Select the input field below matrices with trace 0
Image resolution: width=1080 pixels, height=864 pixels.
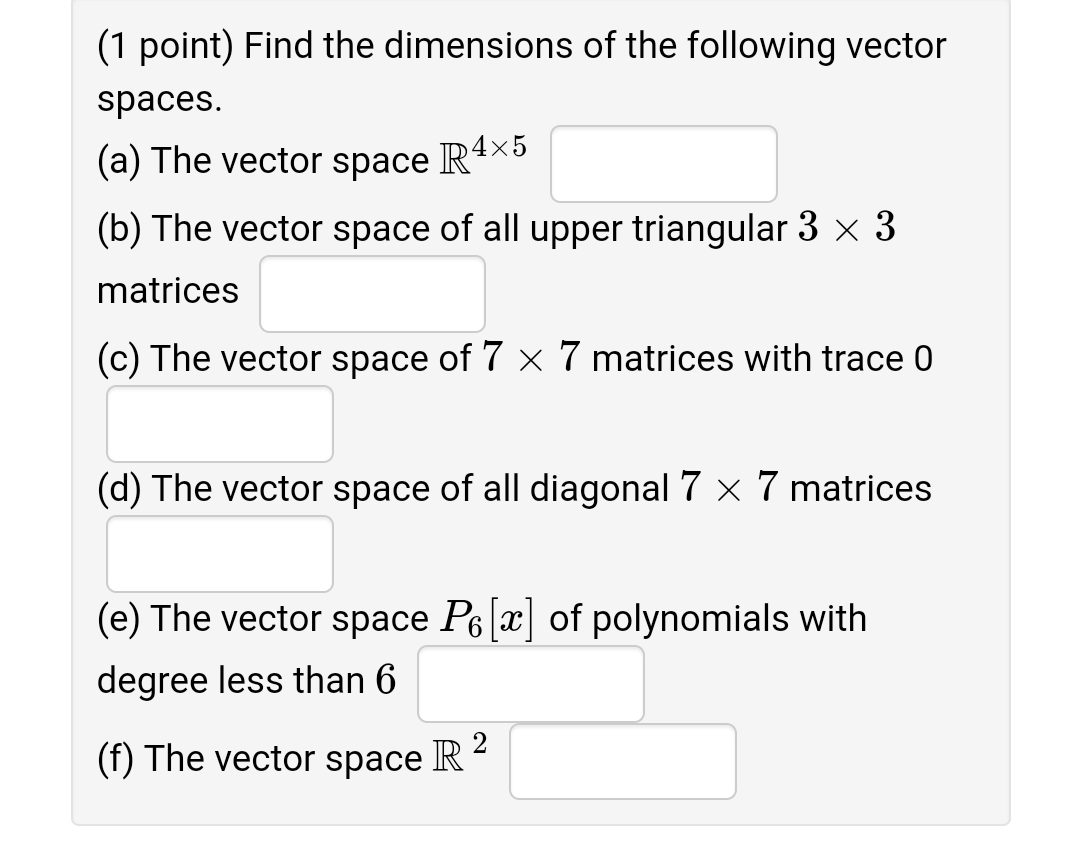click(x=219, y=423)
